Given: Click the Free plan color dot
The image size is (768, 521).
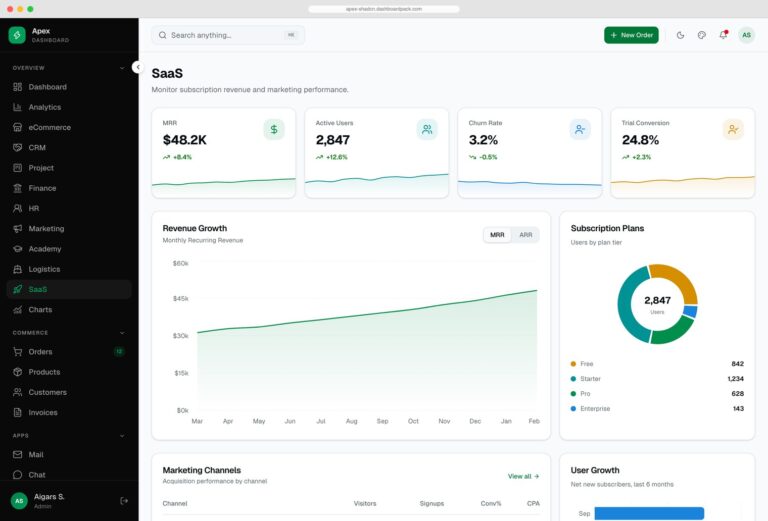Looking at the screenshot, I should click(x=573, y=364).
